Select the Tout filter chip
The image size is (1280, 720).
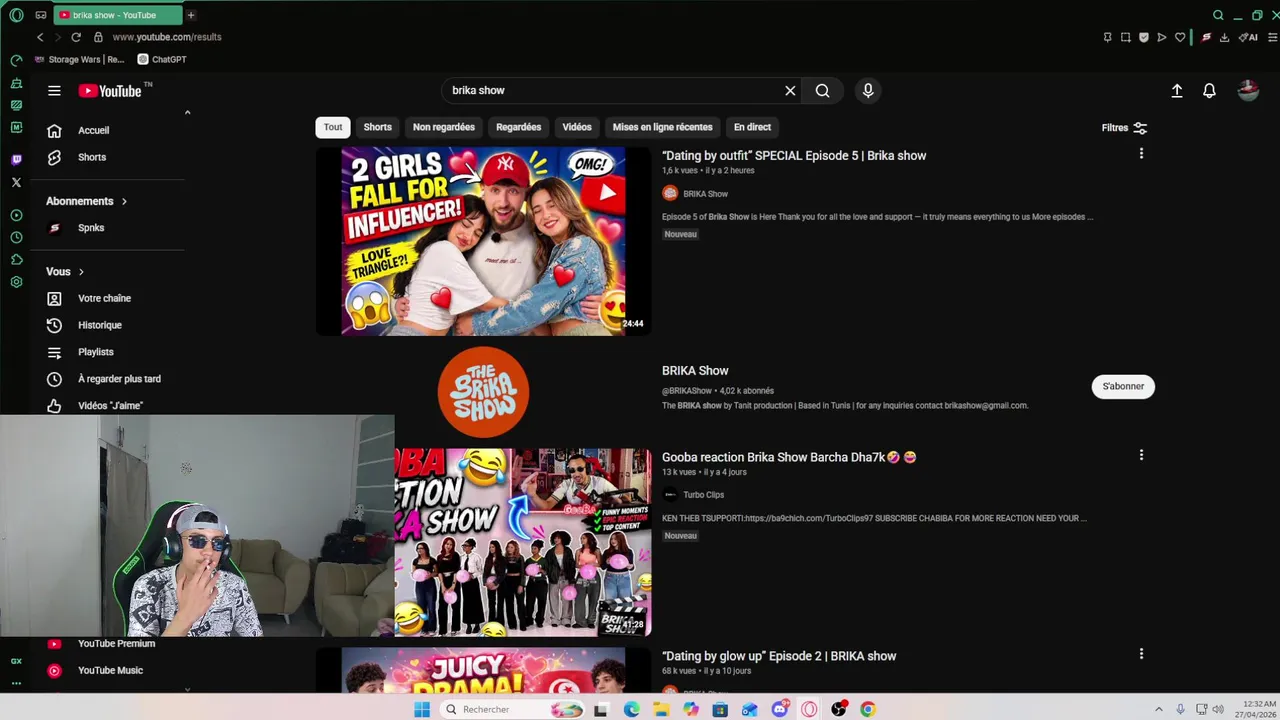tap(333, 127)
